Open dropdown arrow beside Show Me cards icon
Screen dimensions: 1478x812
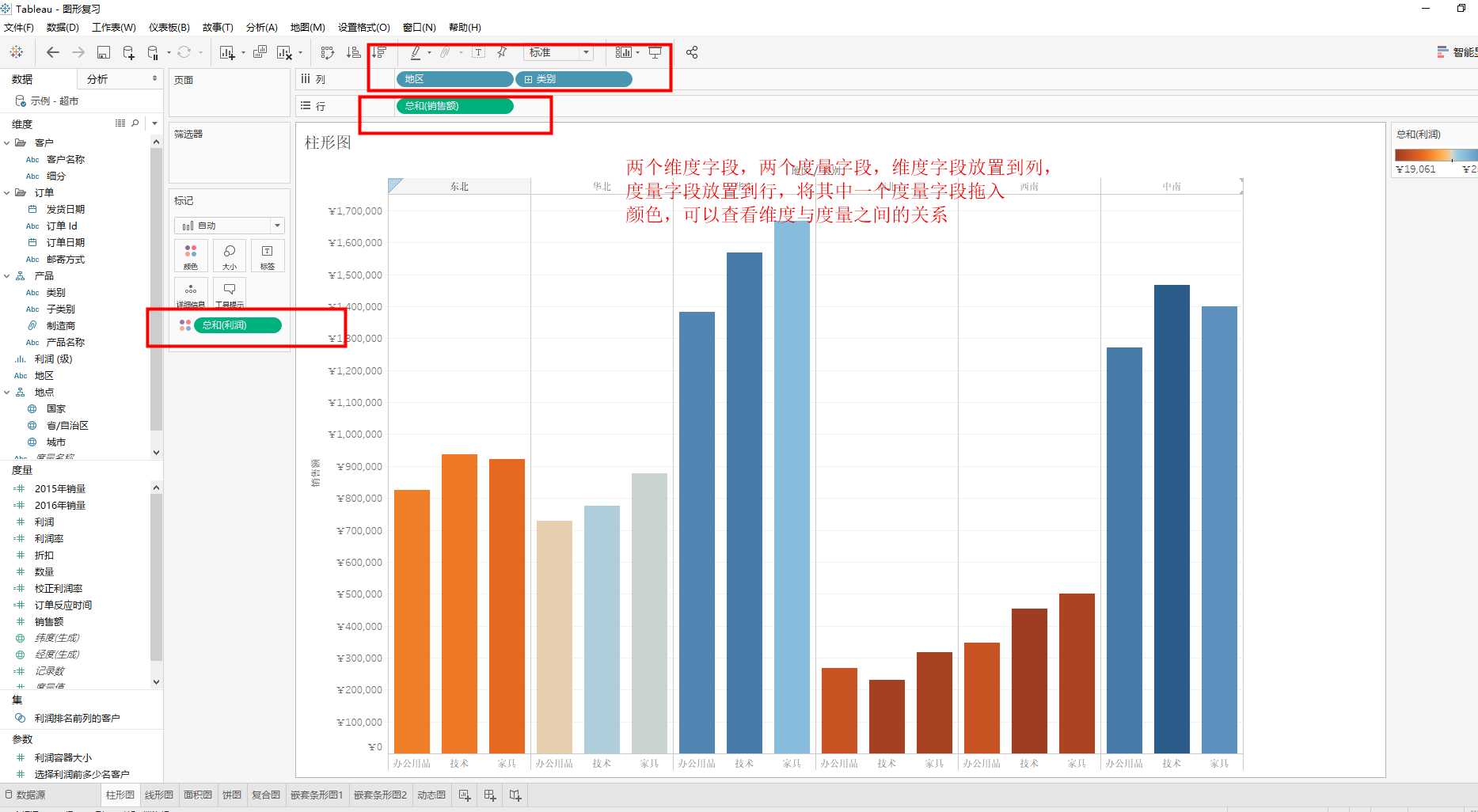[x=637, y=52]
